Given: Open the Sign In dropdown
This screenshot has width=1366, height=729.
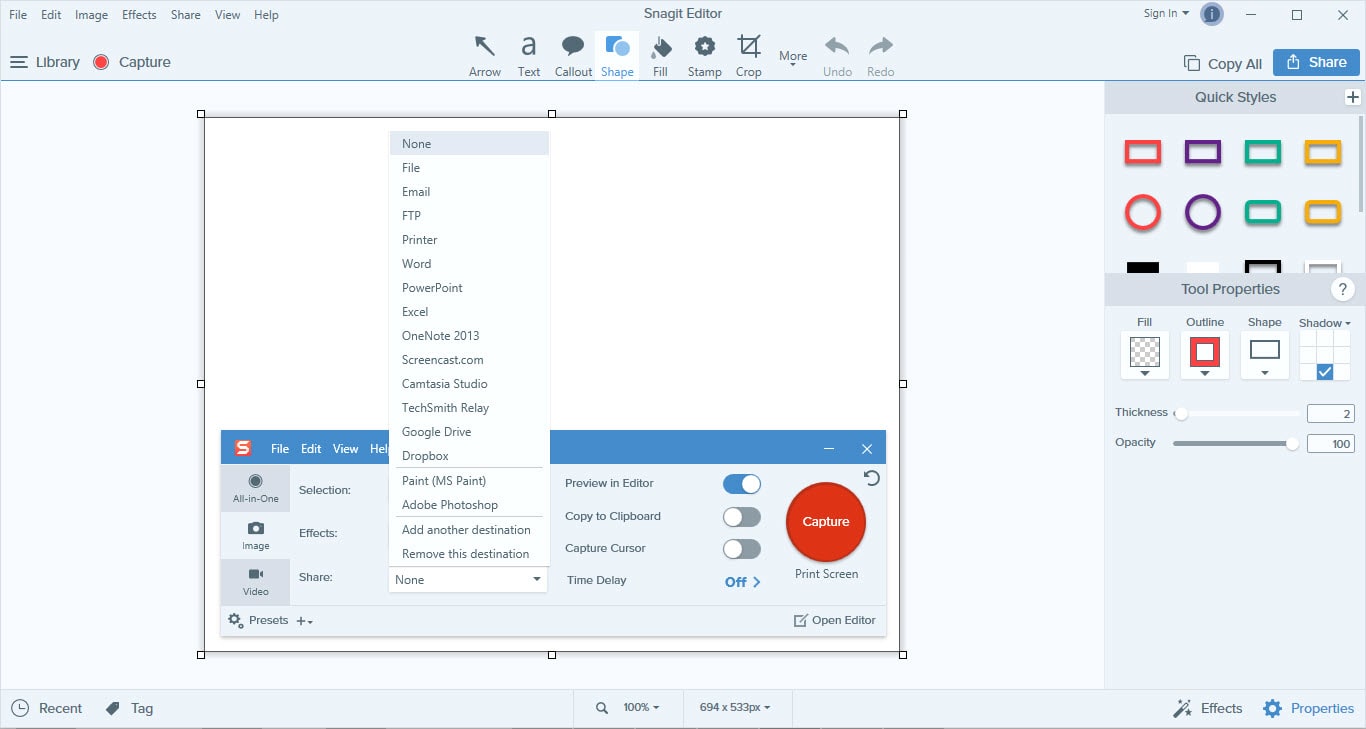Looking at the screenshot, I should tap(1166, 14).
